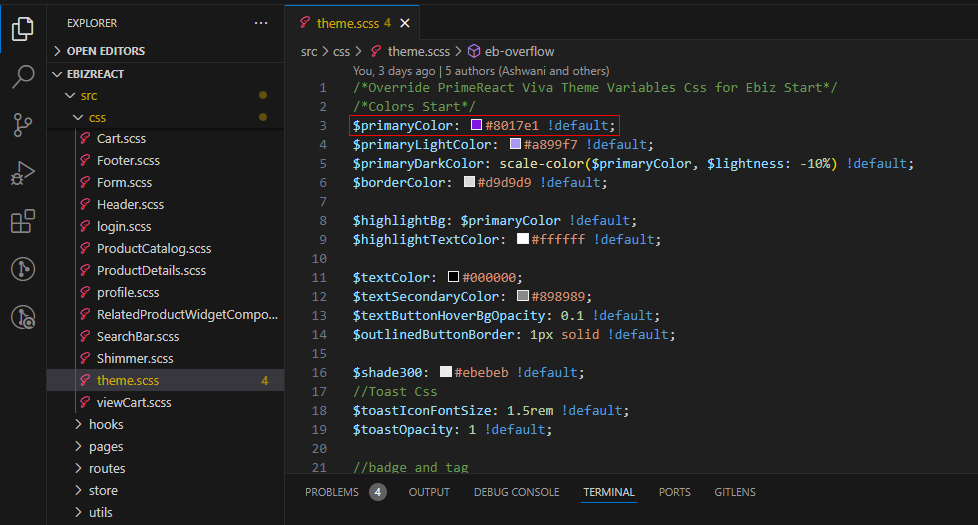Open ProductDetails.scss in the explorer
The image size is (978, 525).
(166, 270)
